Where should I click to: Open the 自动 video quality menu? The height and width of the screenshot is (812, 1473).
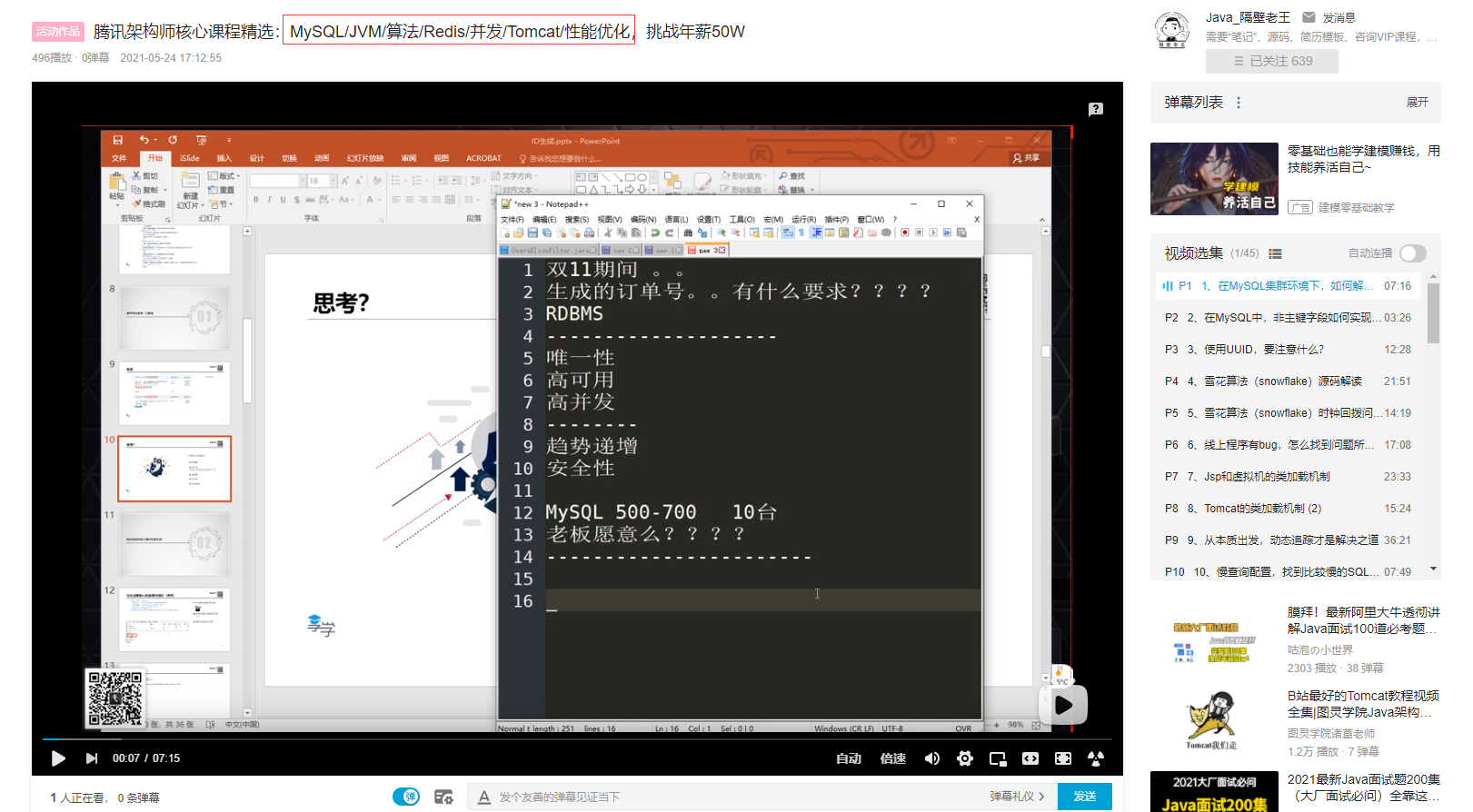[849, 758]
